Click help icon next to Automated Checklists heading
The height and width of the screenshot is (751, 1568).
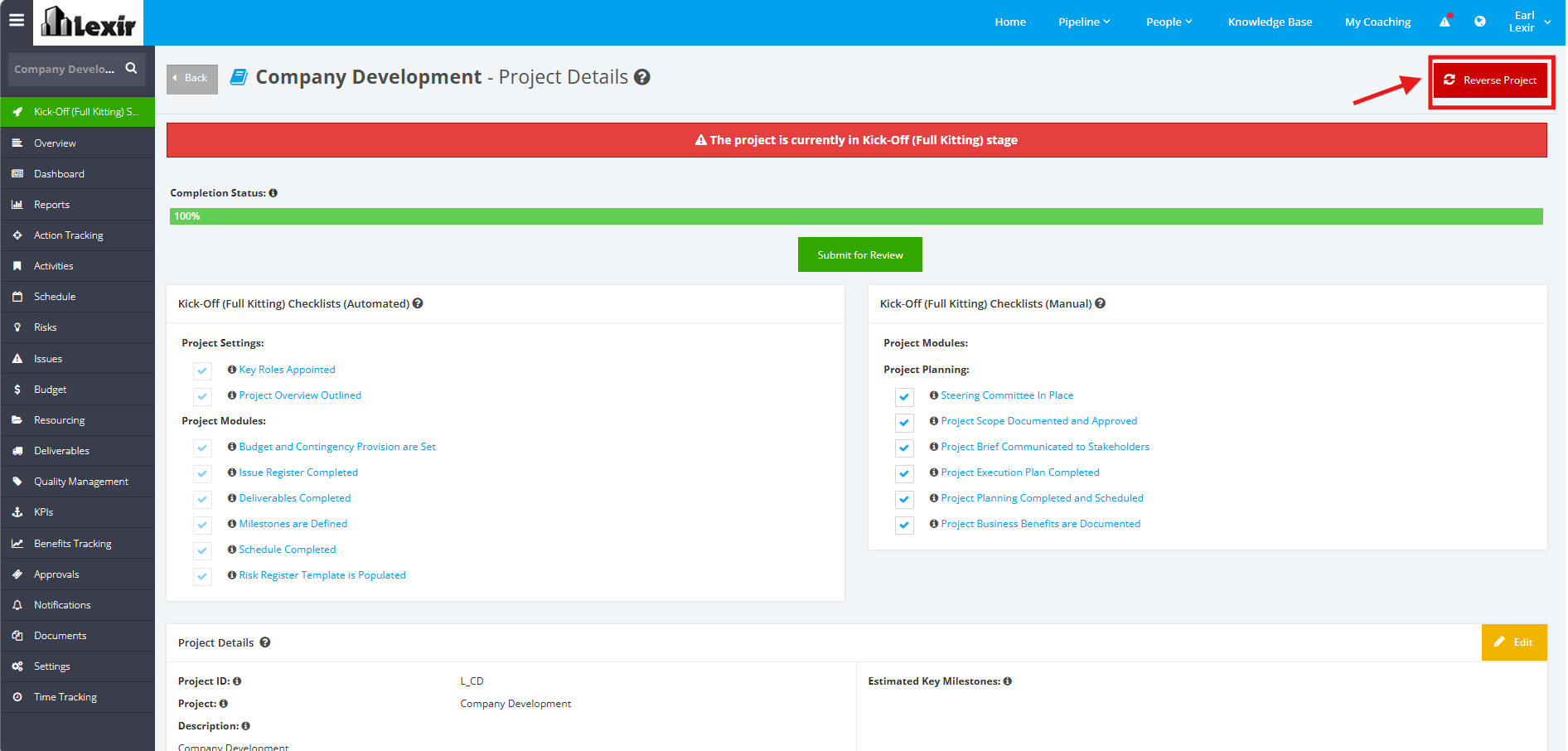pyautogui.click(x=418, y=303)
